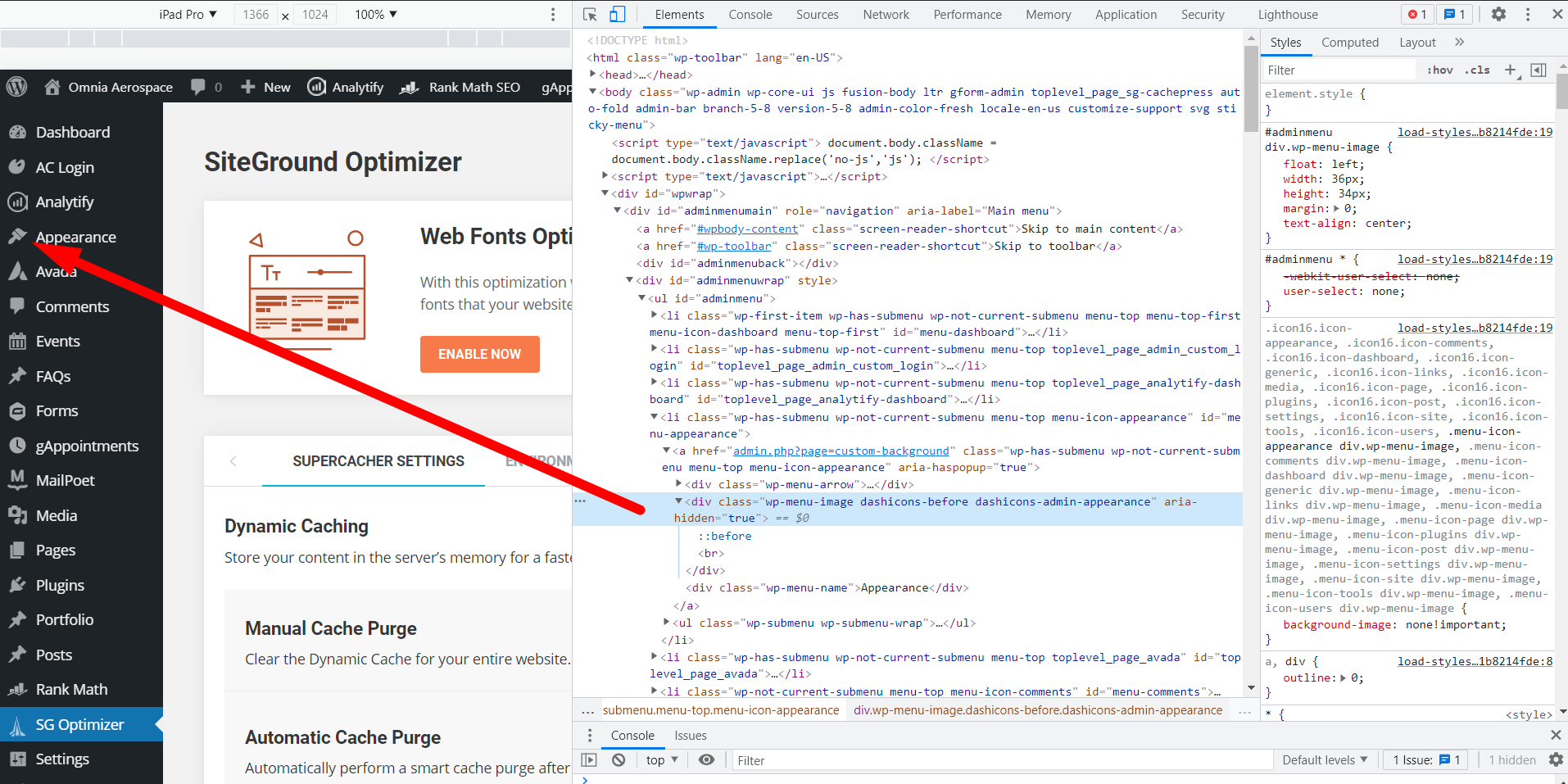The width and height of the screenshot is (1568, 784).
Task: Open the Default levels dropdown
Action: coord(1325,760)
